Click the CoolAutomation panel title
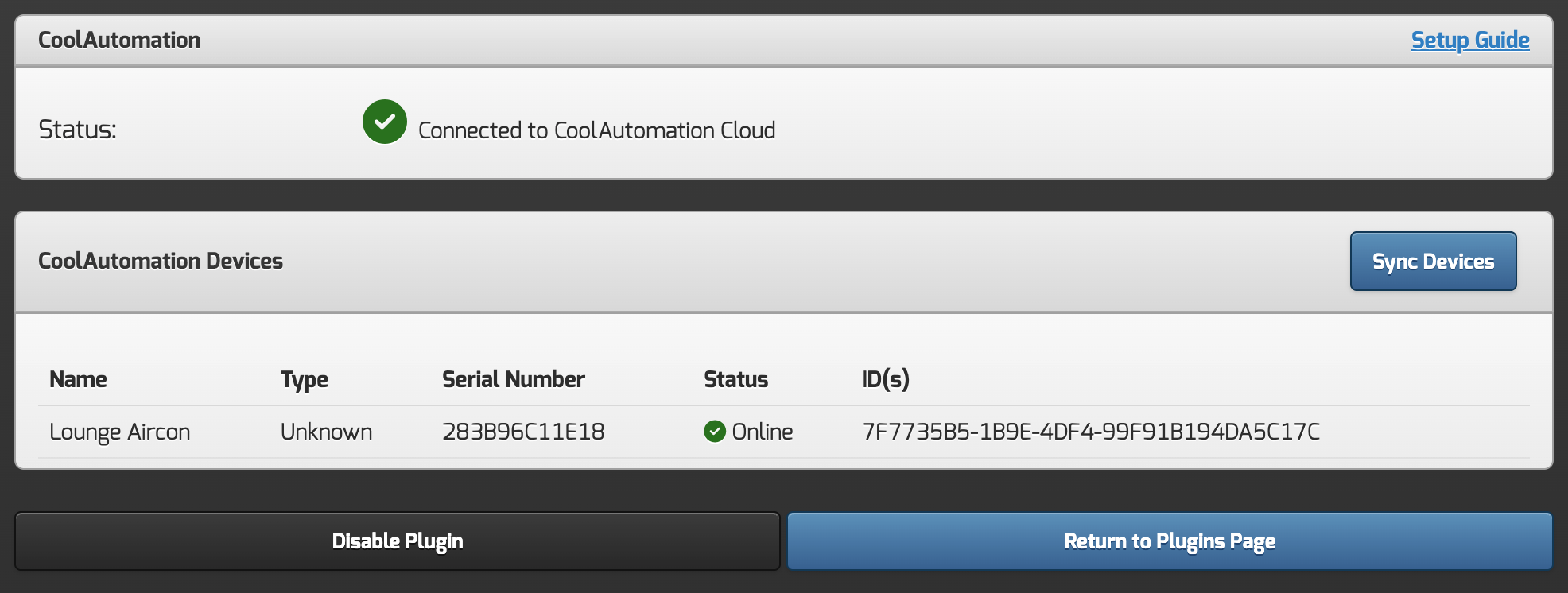The height and width of the screenshot is (593, 1568). tap(119, 40)
